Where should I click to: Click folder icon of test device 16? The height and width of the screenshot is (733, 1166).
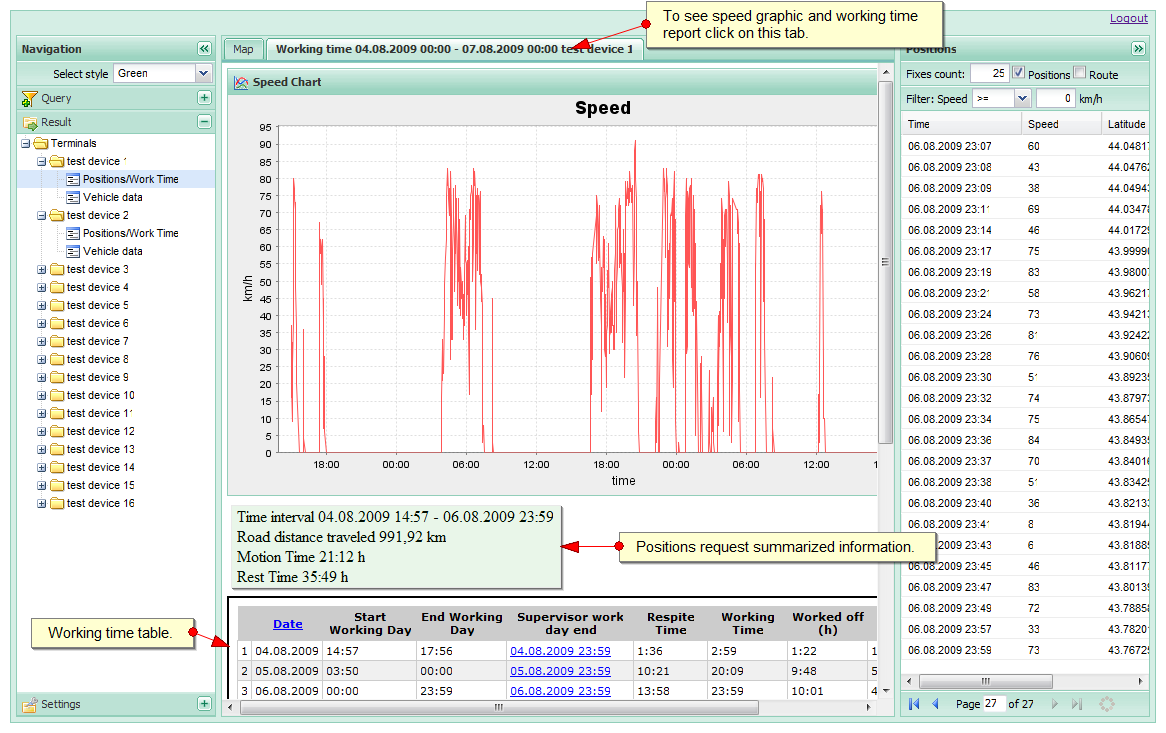[57, 503]
